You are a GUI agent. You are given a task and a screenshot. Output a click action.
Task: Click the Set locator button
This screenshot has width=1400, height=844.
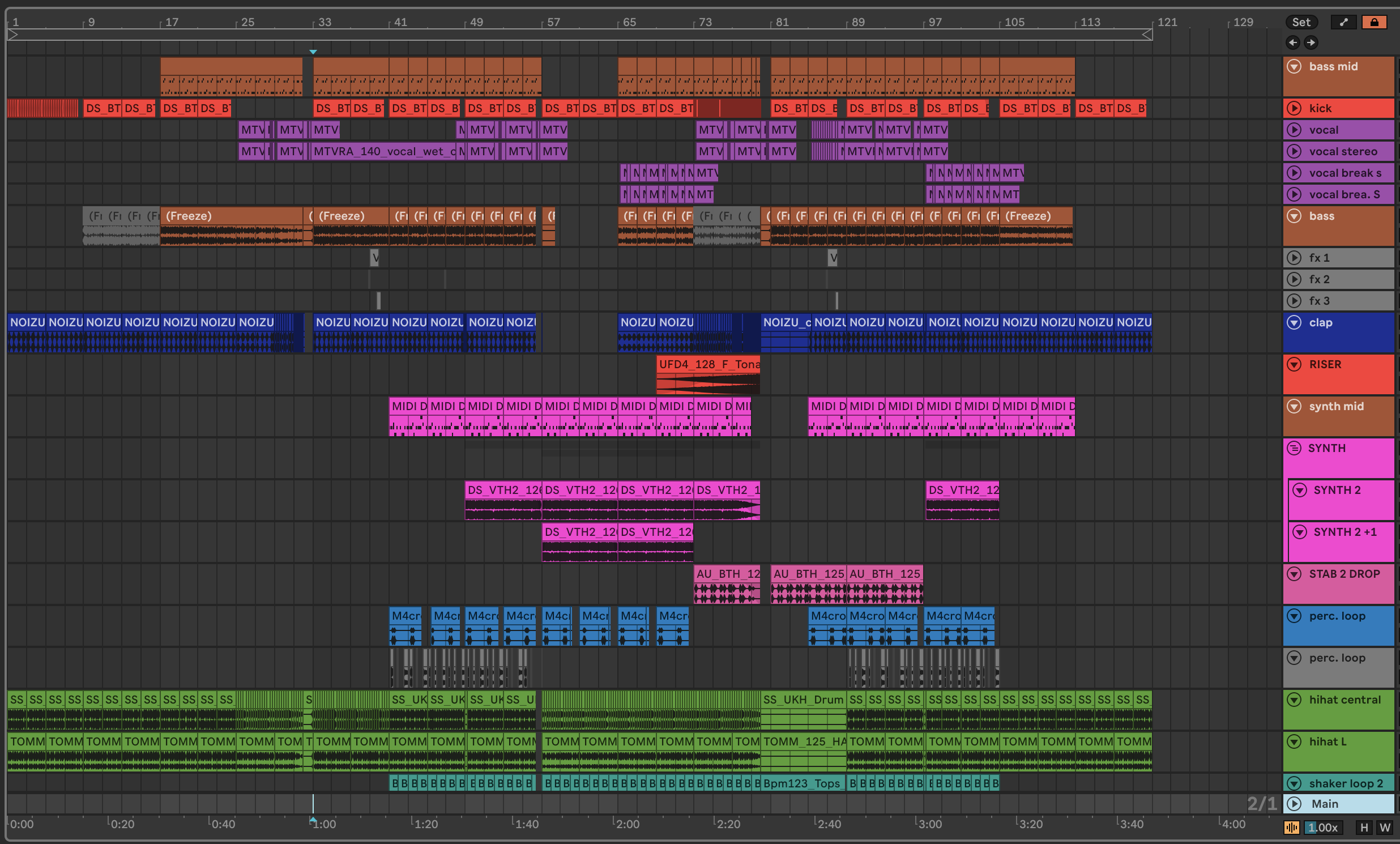point(1300,22)
